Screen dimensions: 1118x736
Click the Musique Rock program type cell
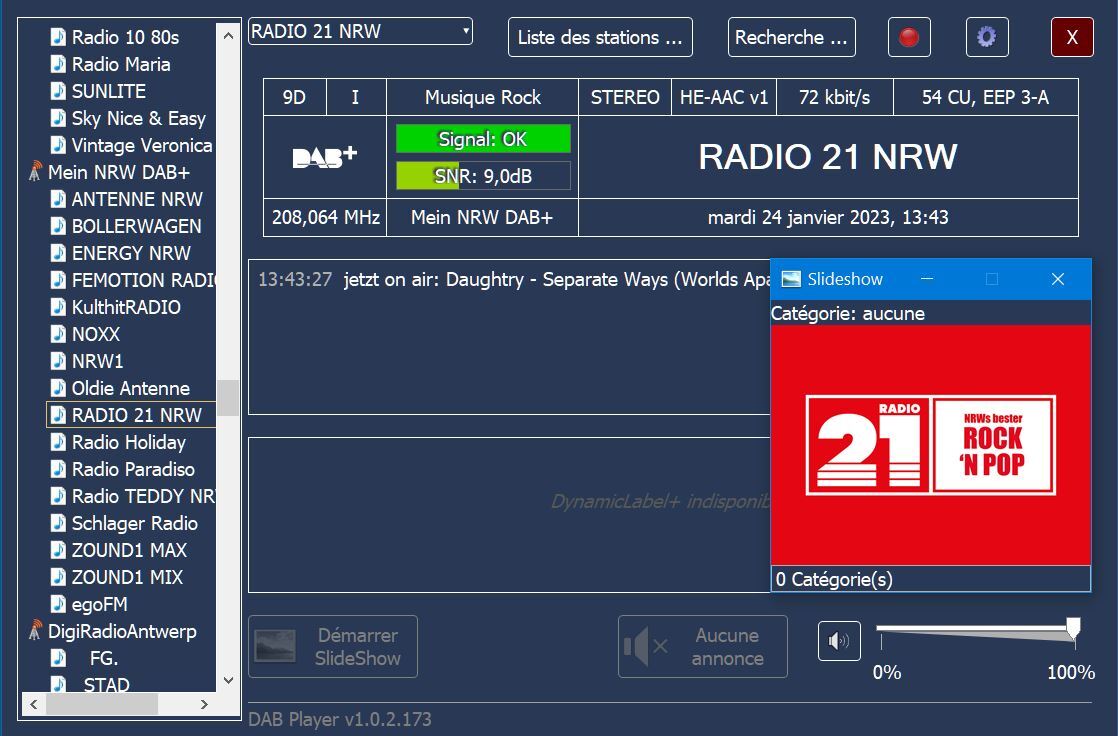pyautogui.click(x=483, y=98)
